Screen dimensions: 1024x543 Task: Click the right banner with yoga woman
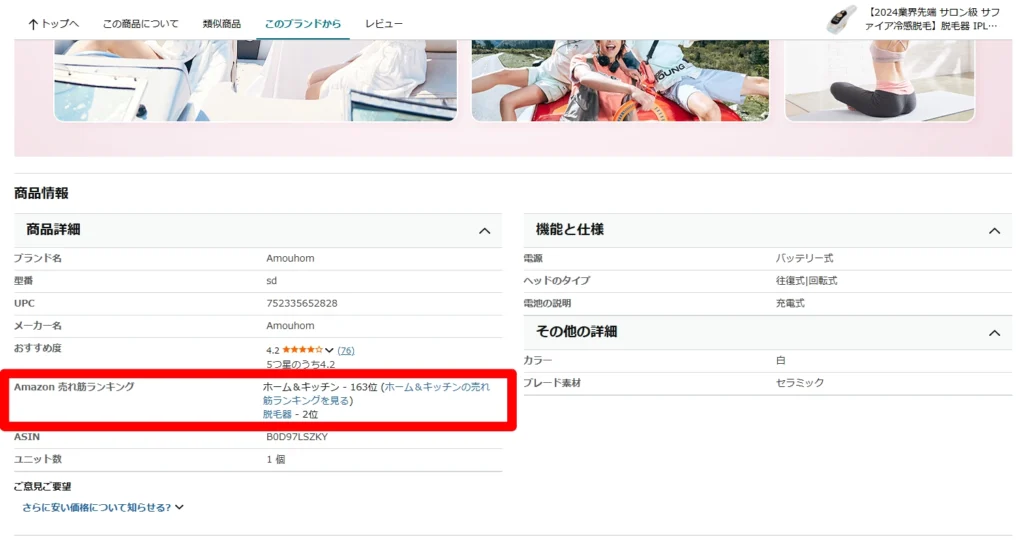point(879,80)
